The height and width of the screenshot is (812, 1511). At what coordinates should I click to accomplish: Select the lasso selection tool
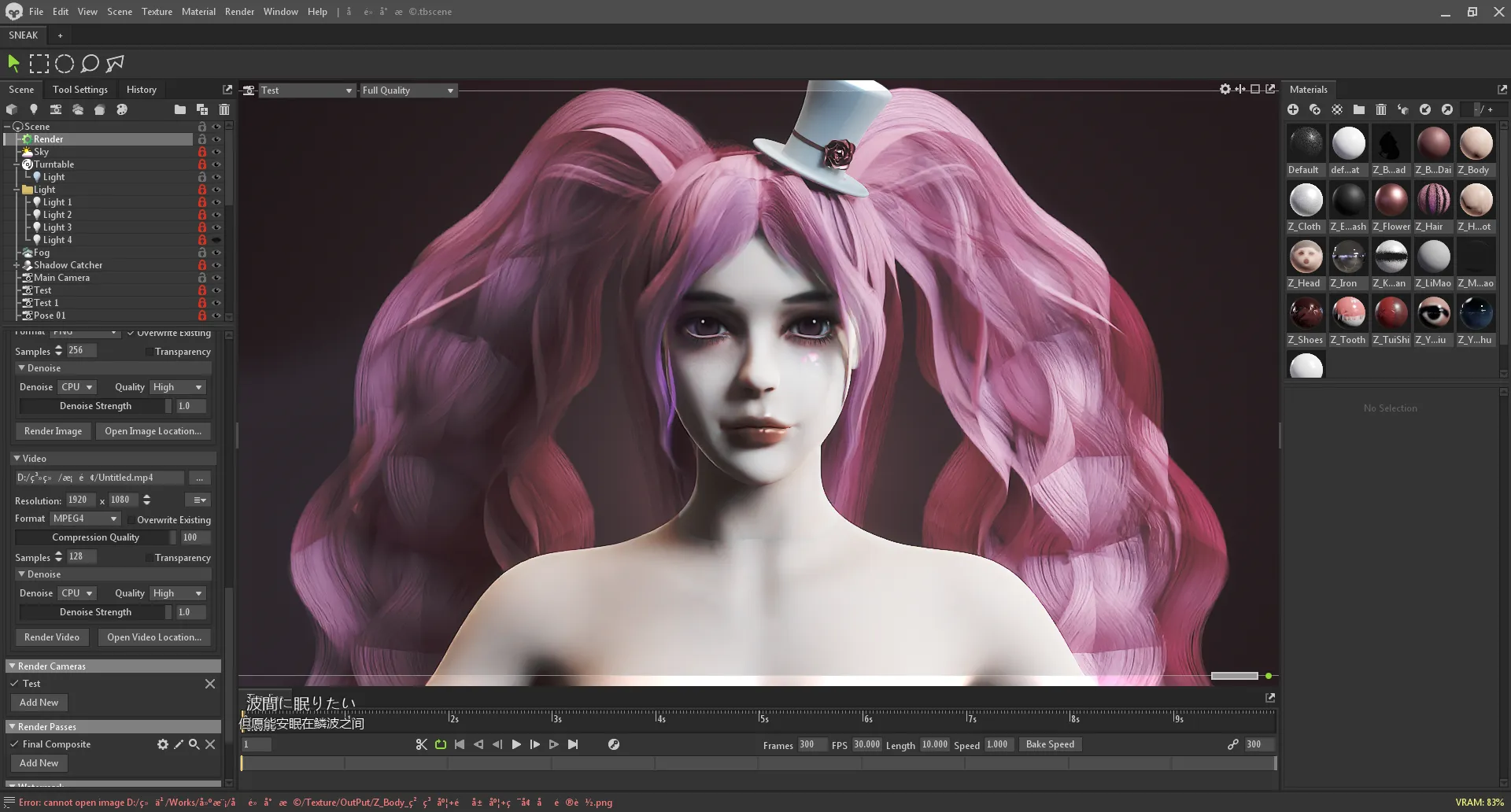click(x=90, y=64)
